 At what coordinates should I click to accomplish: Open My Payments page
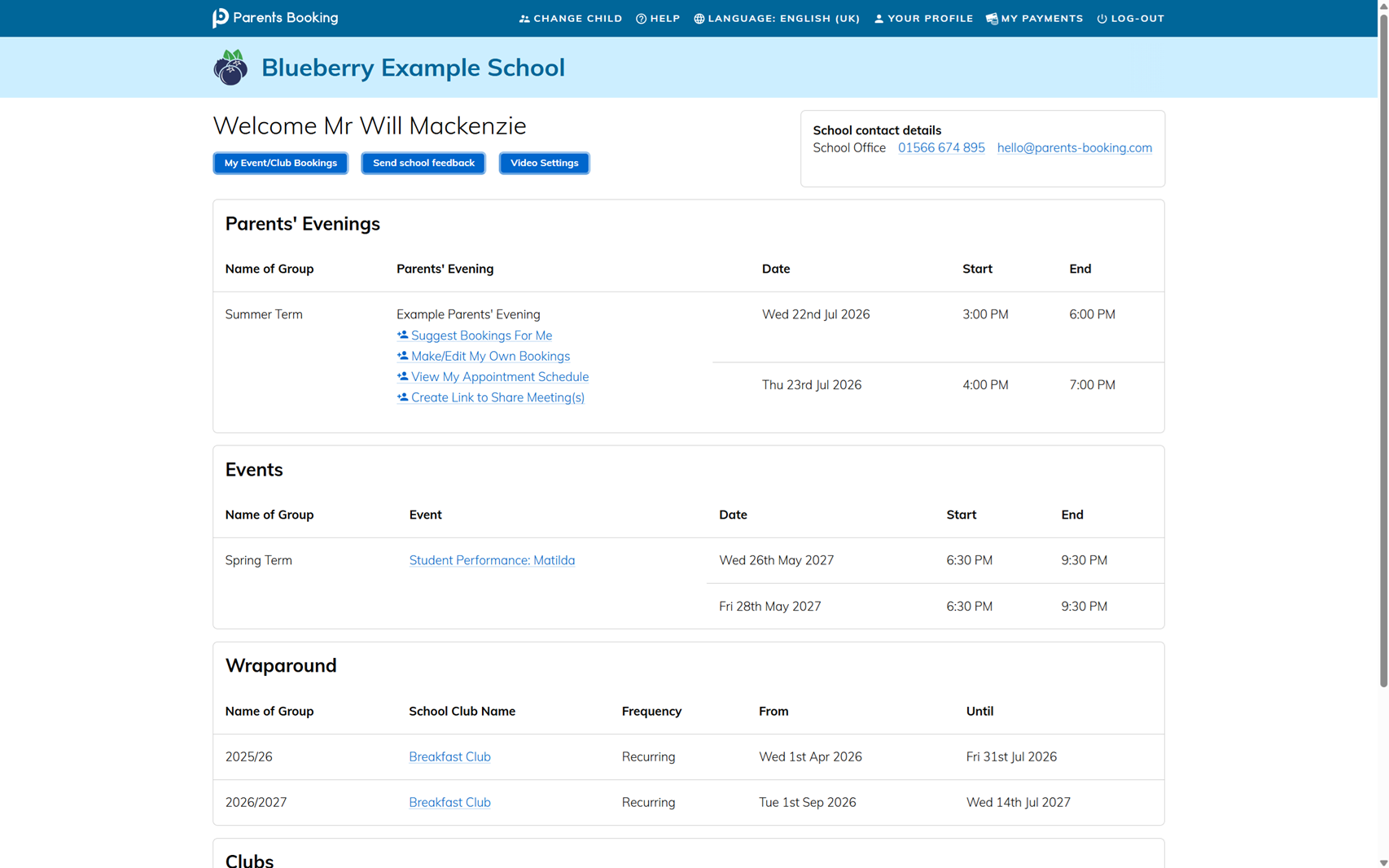(1034, 19)
